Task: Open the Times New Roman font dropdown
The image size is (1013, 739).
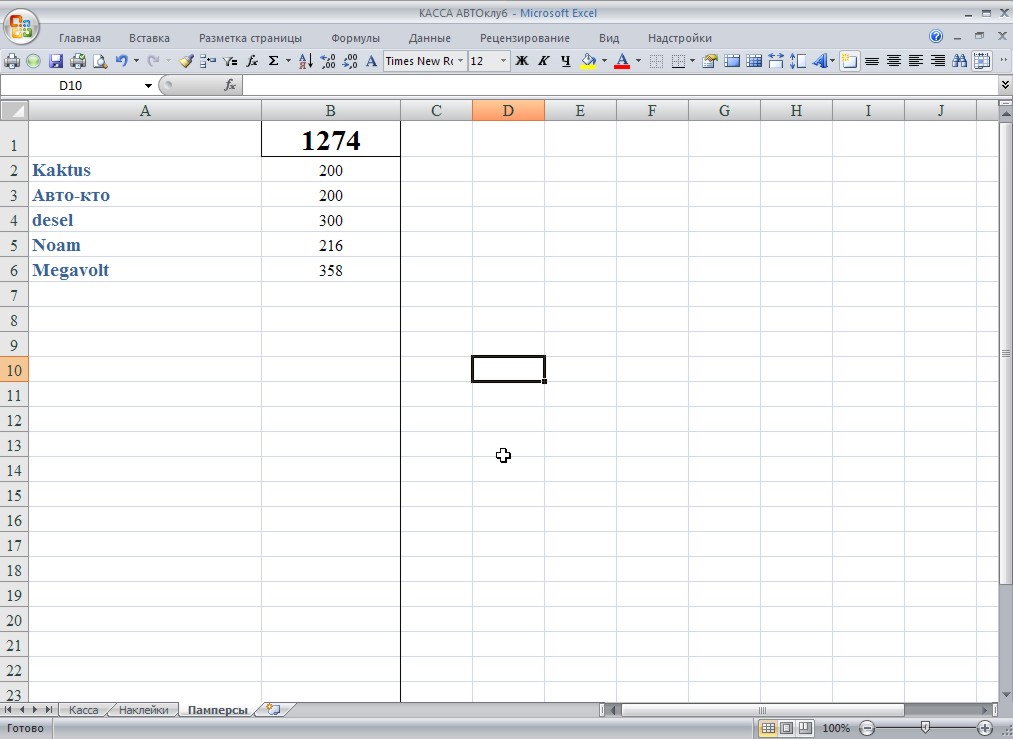Action: [461, 61]
